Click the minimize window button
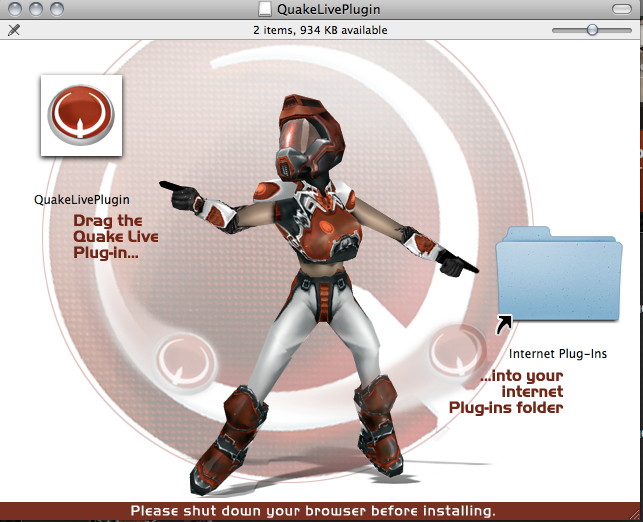This screenshot has height=522, width=643. 36,9
